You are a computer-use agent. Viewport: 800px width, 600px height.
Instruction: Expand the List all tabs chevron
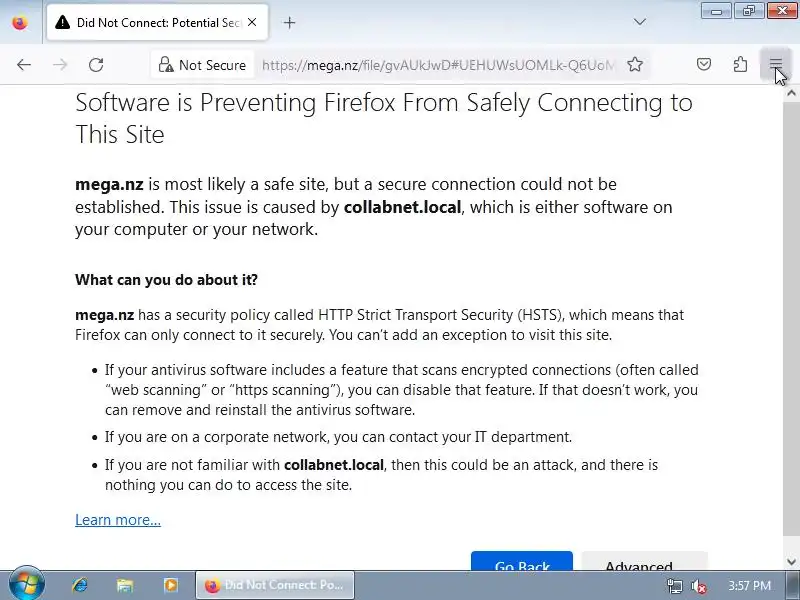coord(640,22)
